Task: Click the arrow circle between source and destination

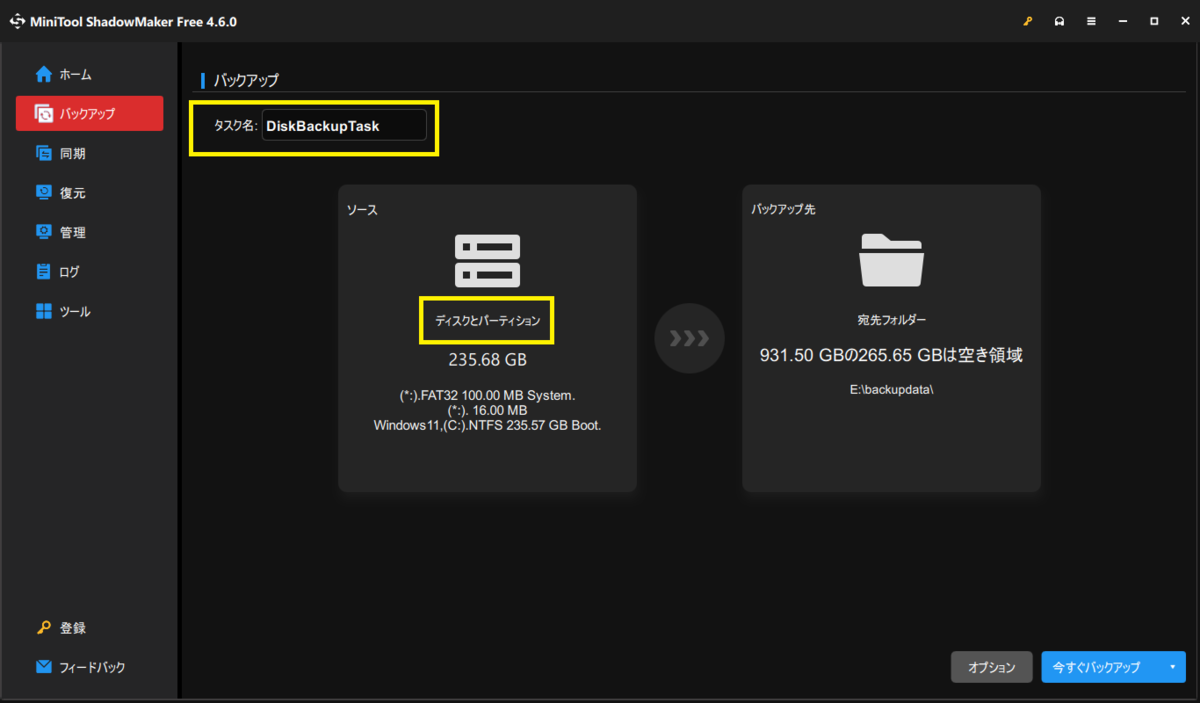Action: pyautogui.click(x=689, y=338)
